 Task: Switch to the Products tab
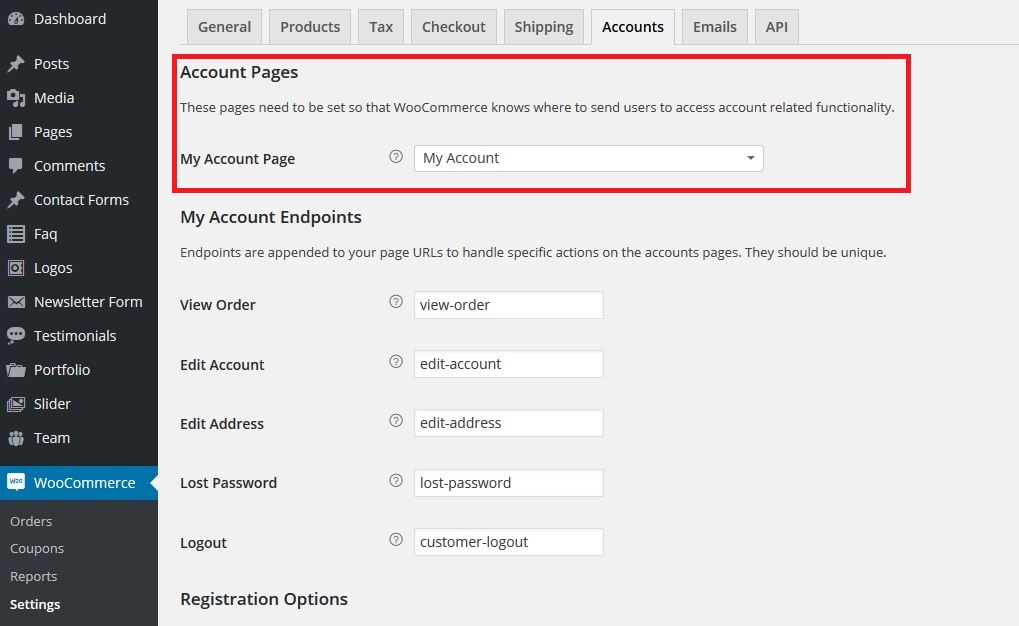coord(310,27)
